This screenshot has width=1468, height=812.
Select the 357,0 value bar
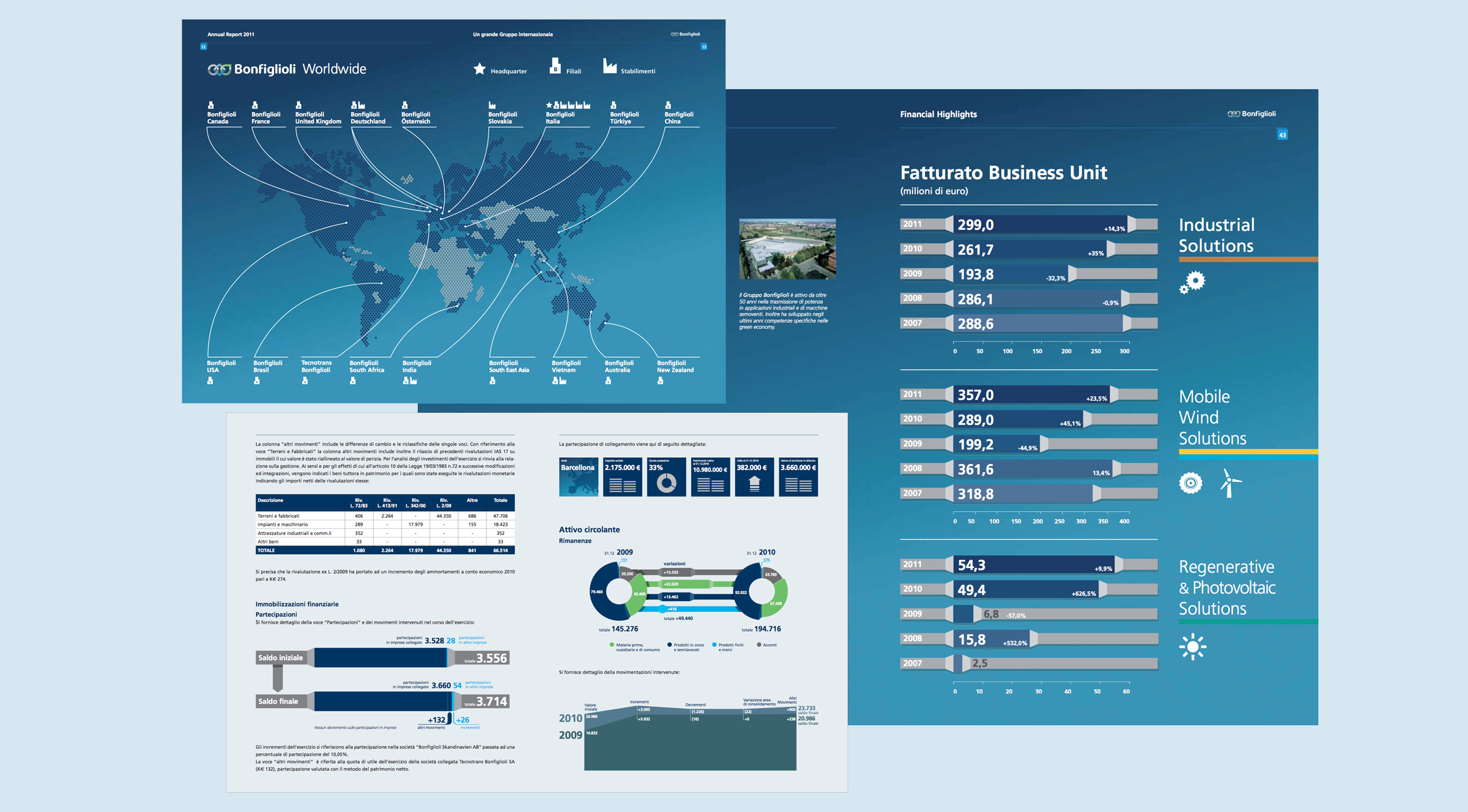click(1032, 395)
